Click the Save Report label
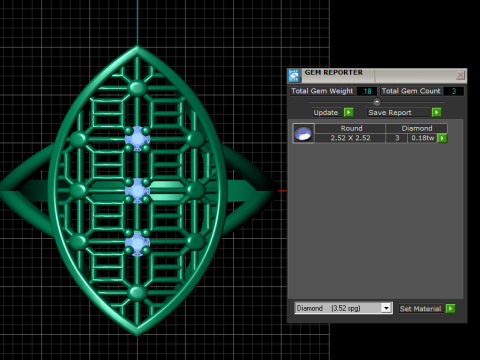Image resolution: width=480 pixels, height=360 pixels. click(390, 113)
